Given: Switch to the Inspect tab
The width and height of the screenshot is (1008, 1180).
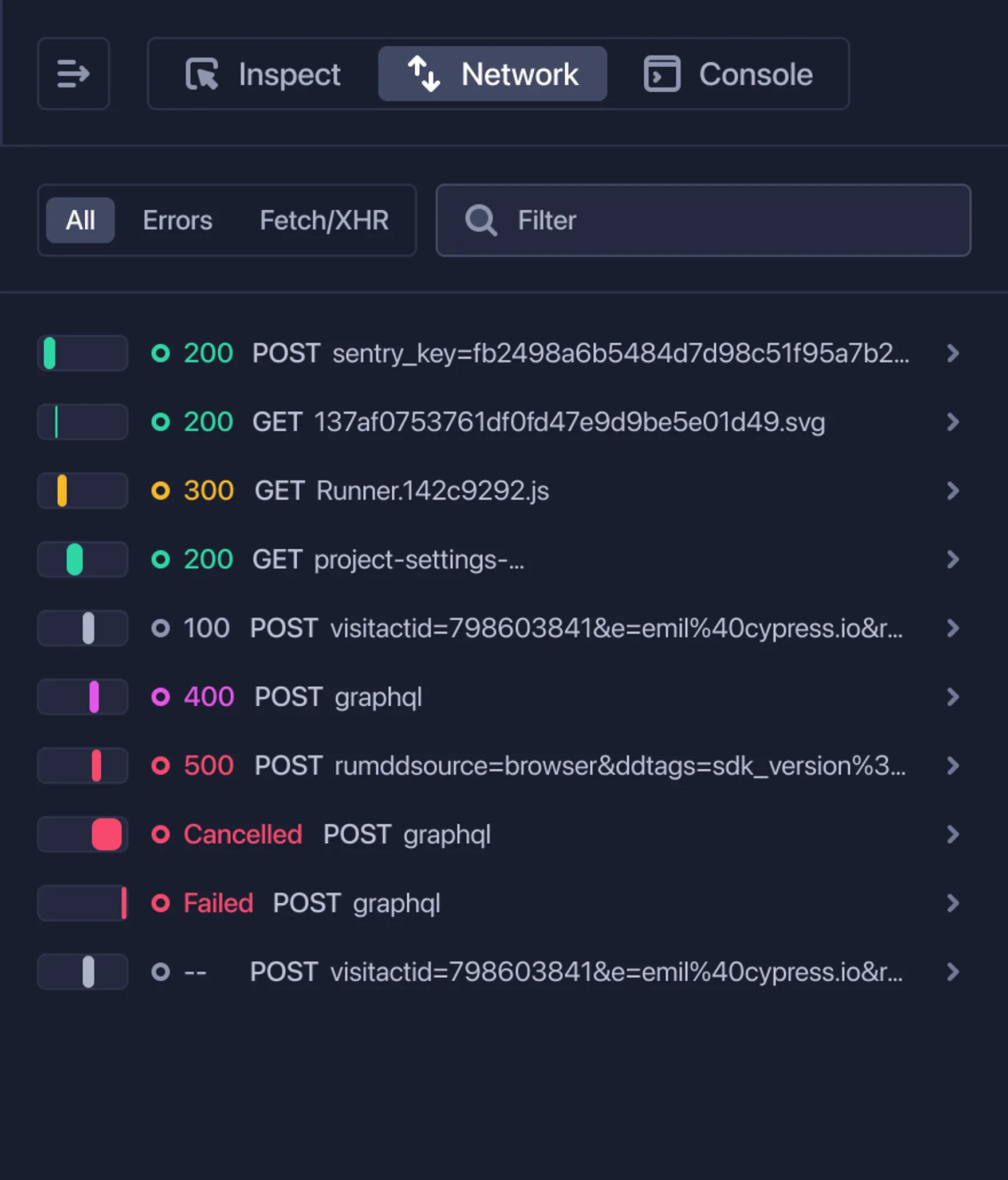Looking at the screenshot, I should tap(263, 74).
